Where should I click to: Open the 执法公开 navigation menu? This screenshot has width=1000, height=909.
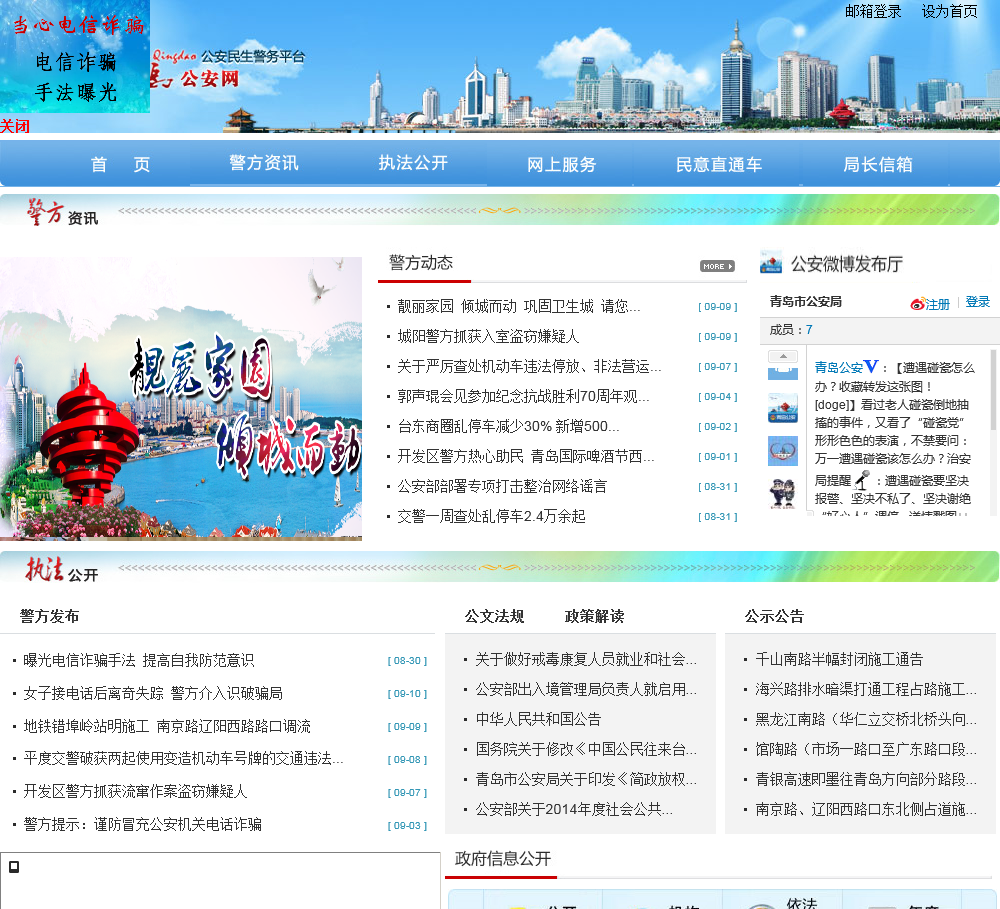coord(413,163)
